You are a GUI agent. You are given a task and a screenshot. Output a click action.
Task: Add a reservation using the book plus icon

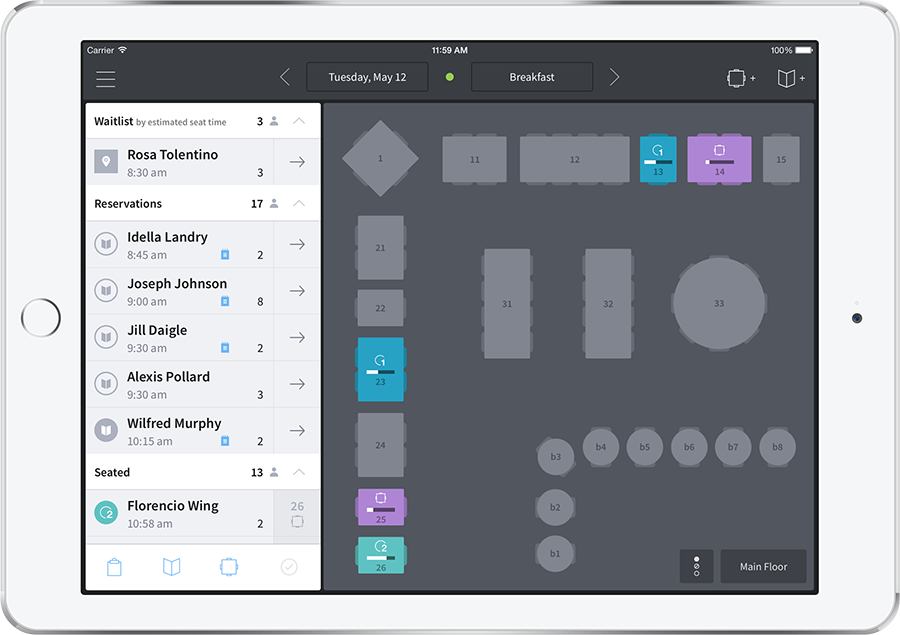(x=792, y=77)
